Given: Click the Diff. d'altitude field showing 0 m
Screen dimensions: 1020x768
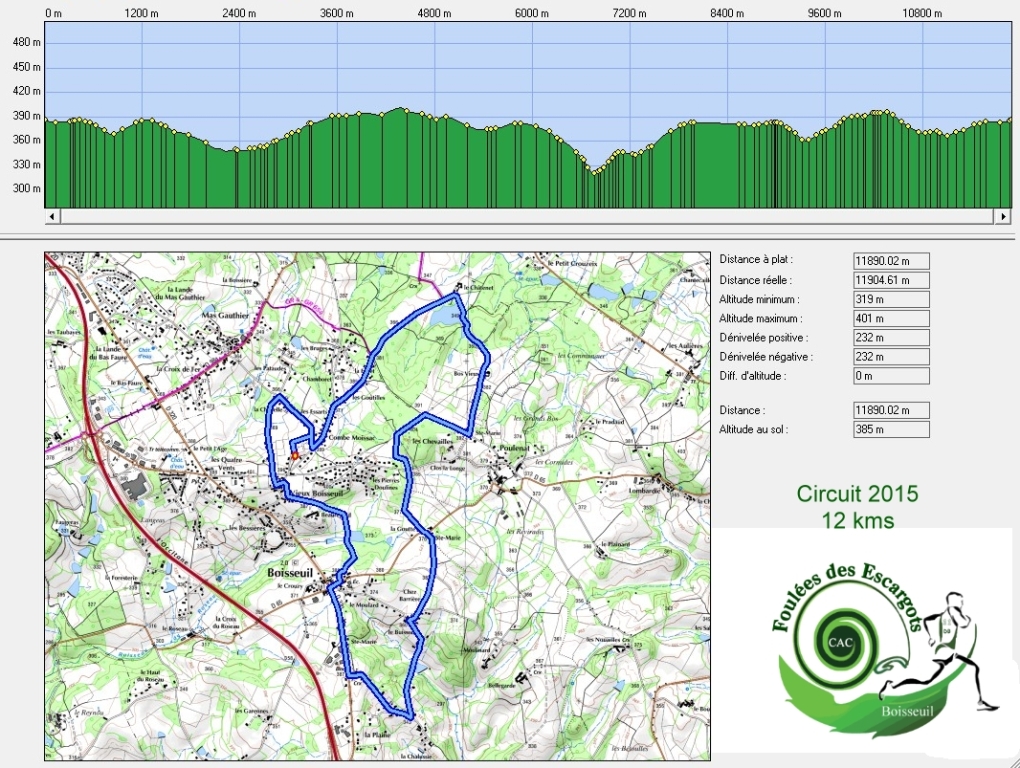Looking at the screenshot, I should 891,376.
